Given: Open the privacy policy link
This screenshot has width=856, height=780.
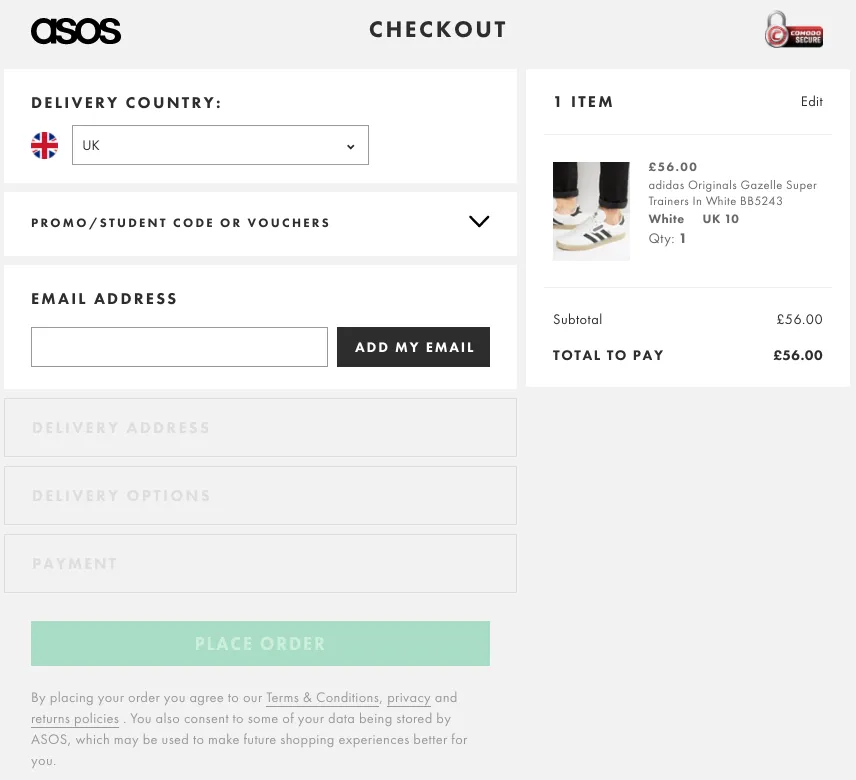Looking at the screenshot, I should [408, 698].
